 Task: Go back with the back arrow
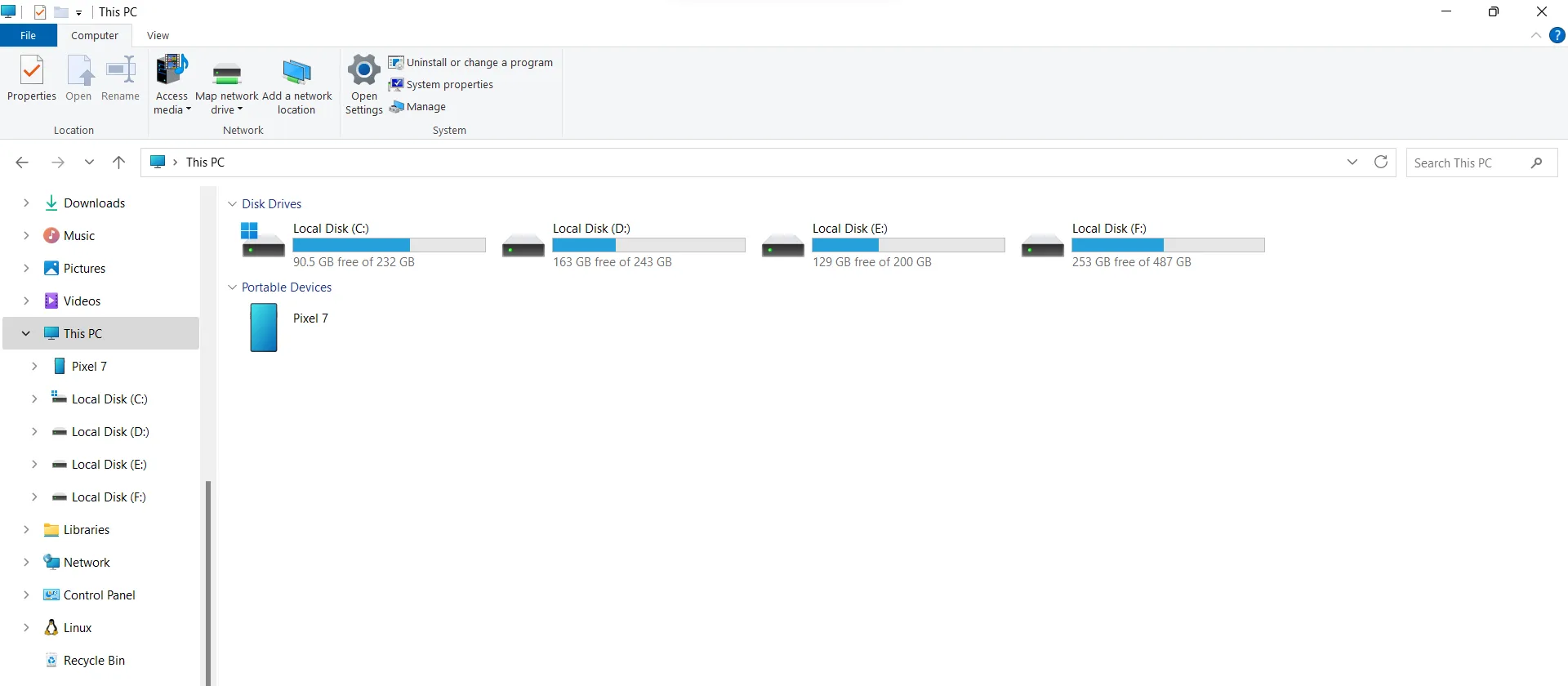click(22, 163)
